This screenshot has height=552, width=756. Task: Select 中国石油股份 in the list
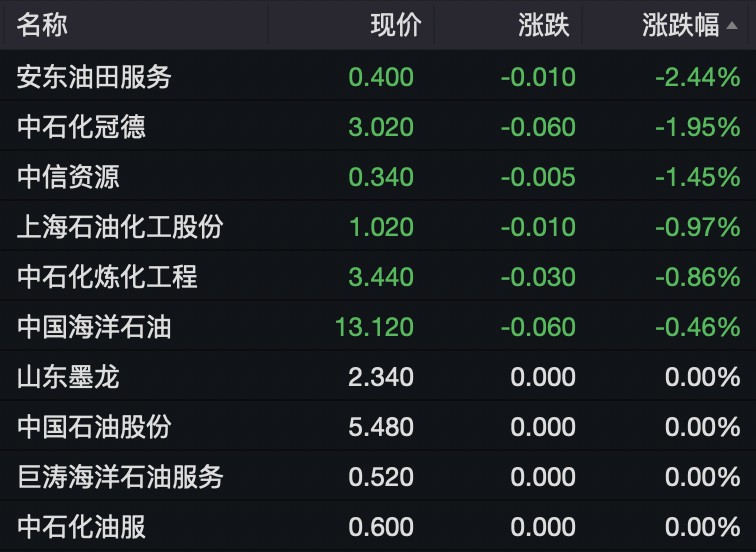94,427
